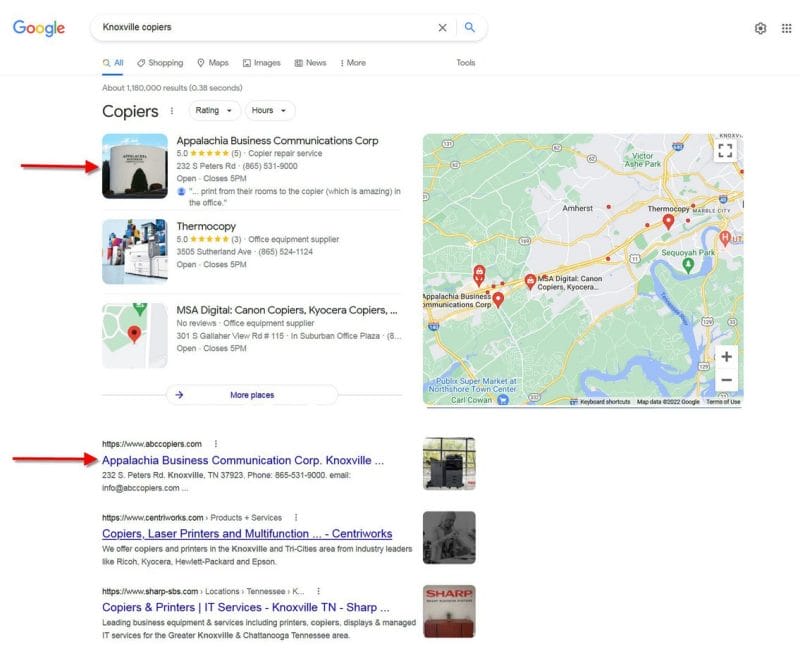Switch to the News tab
The height and width of the screenshot is (651, 800).
[x=310, y=63]
